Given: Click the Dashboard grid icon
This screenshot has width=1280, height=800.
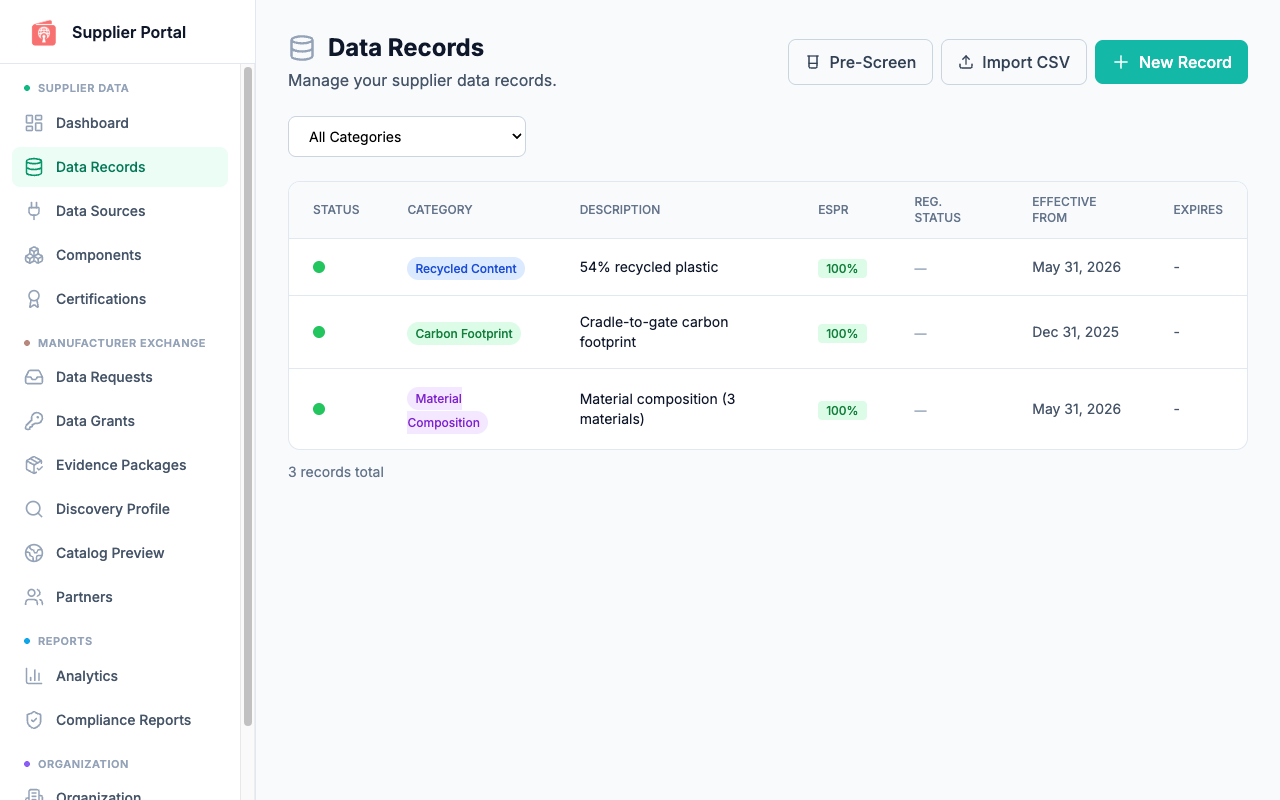Looking at the screenshot, I should coord(34,123).
